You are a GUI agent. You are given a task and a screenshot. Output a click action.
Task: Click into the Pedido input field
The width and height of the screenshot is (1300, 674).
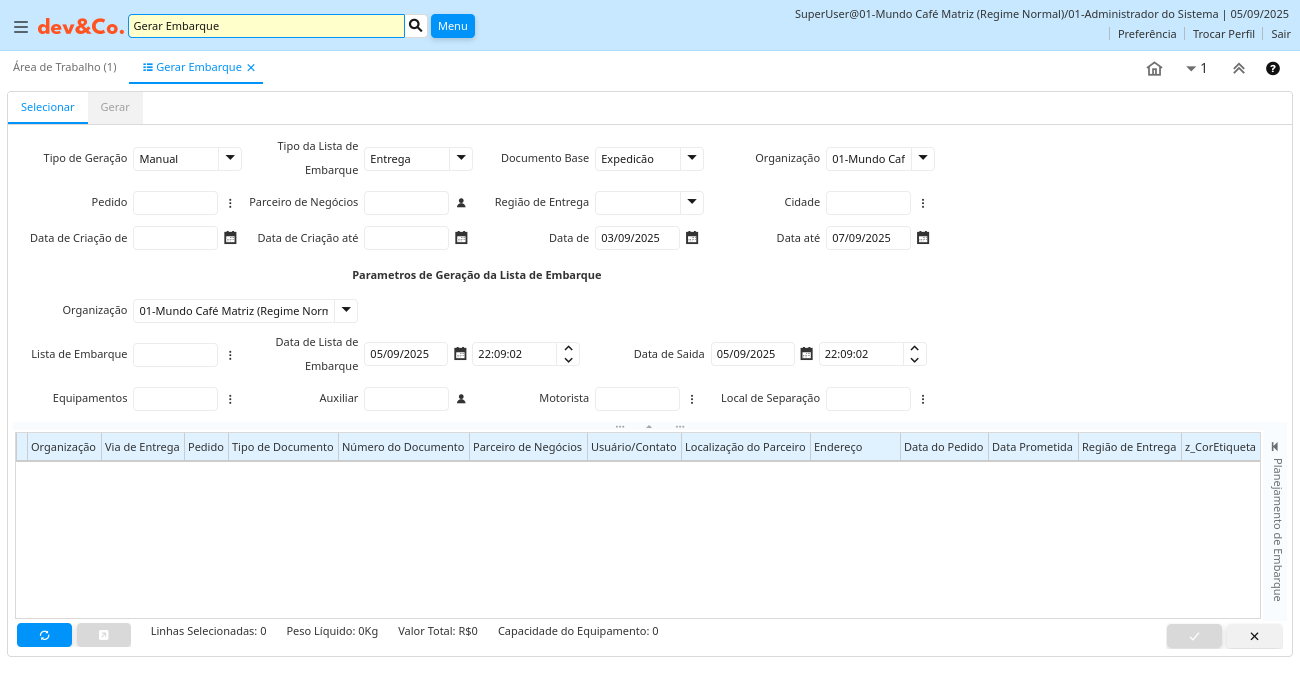click(175, 203)
